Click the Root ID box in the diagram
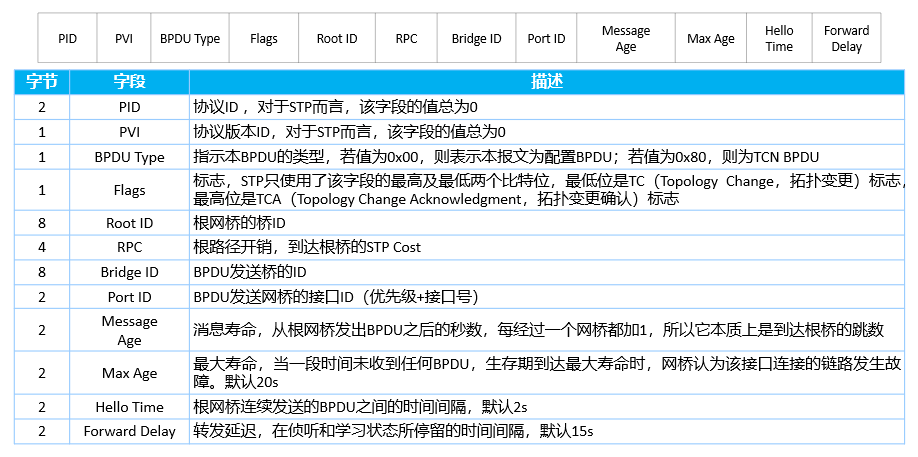The image size is (918, 457). tap(337, 39)
